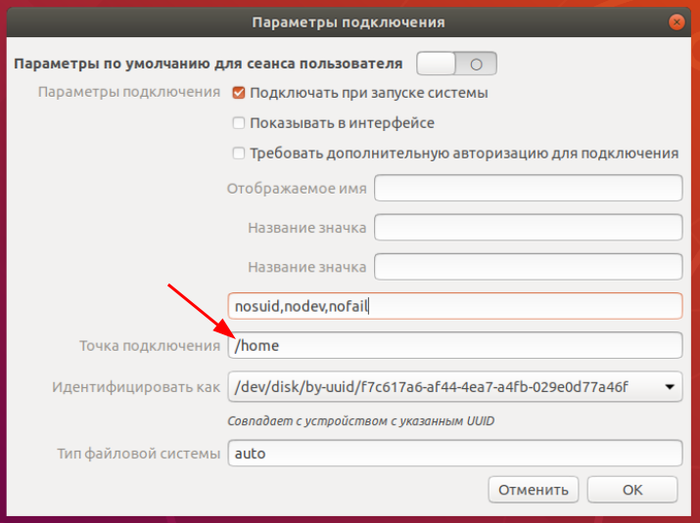Focus the second 'Название значка' input field

click(527, 267)
